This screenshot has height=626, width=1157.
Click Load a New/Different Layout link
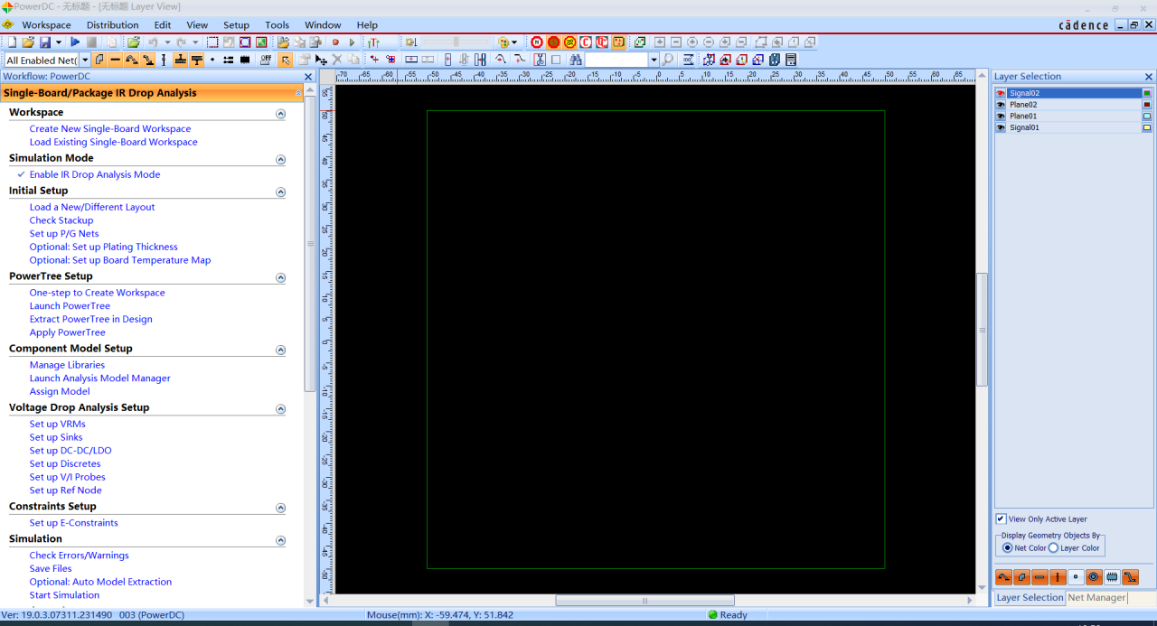[x=92, y=207]
